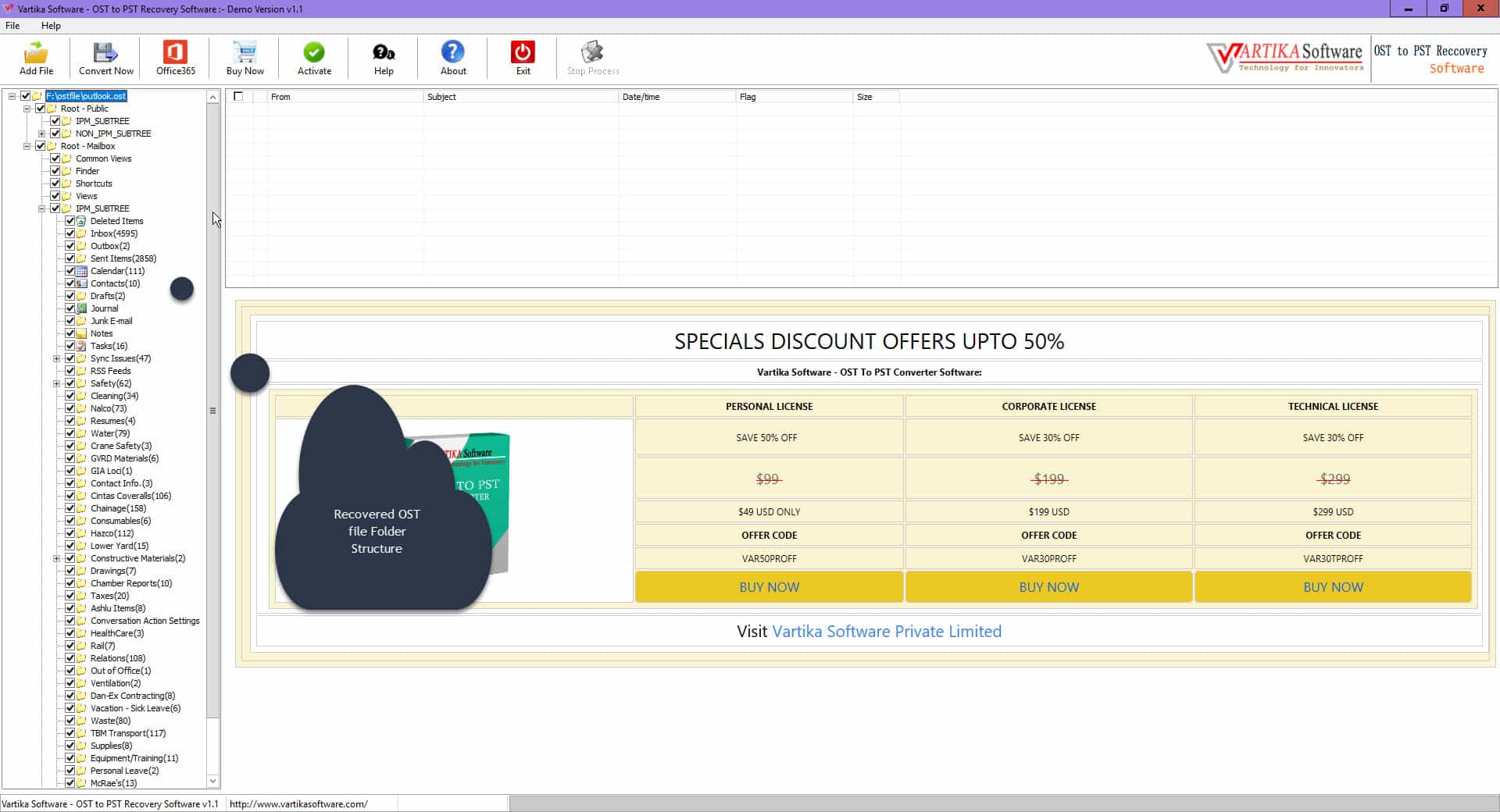This screenshot has width=1500, height=812.
Task: Uncheck the Sent Items(2858) checkbox
Action: pos(70,258)
